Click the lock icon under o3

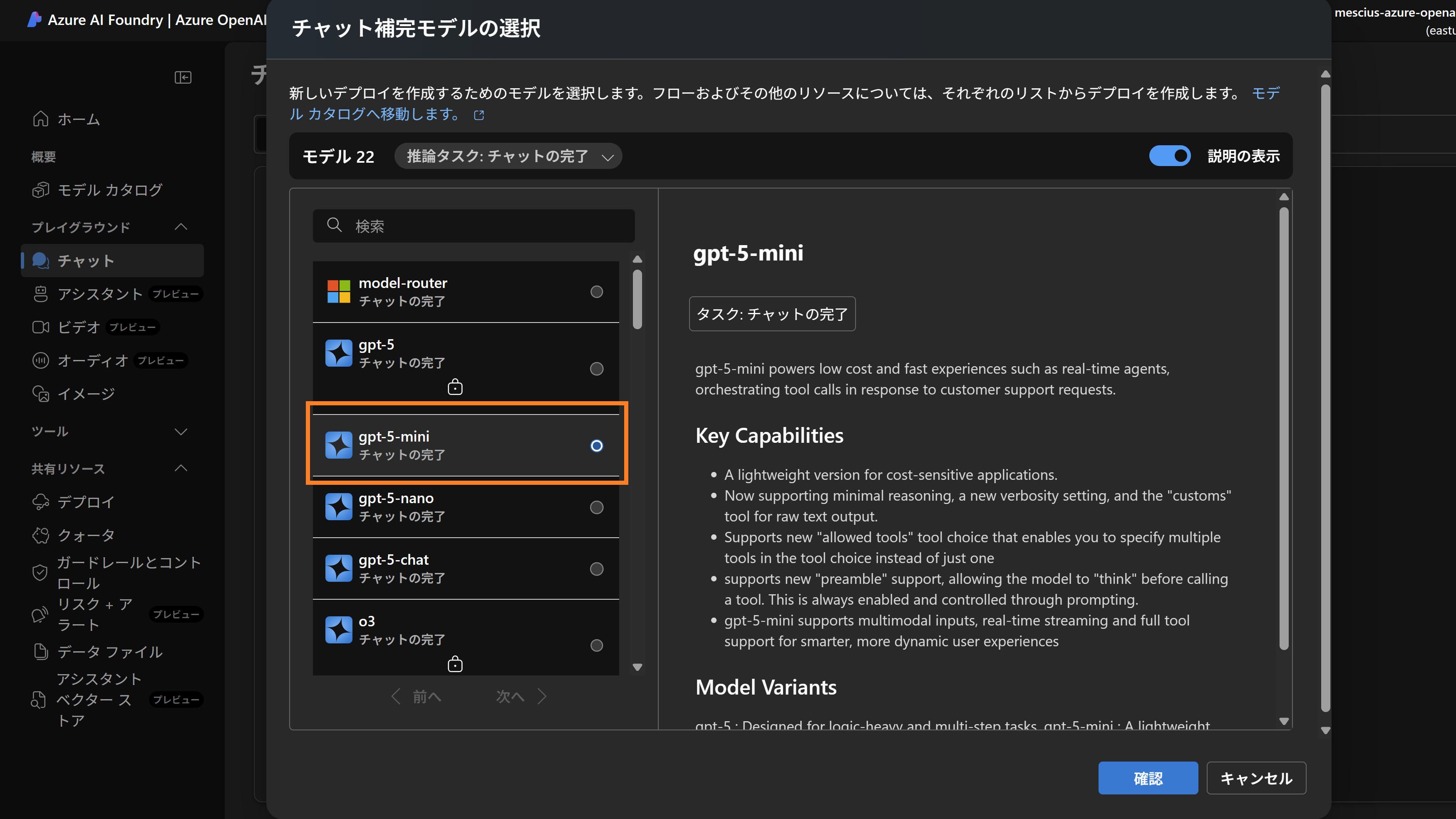point(455,664)
